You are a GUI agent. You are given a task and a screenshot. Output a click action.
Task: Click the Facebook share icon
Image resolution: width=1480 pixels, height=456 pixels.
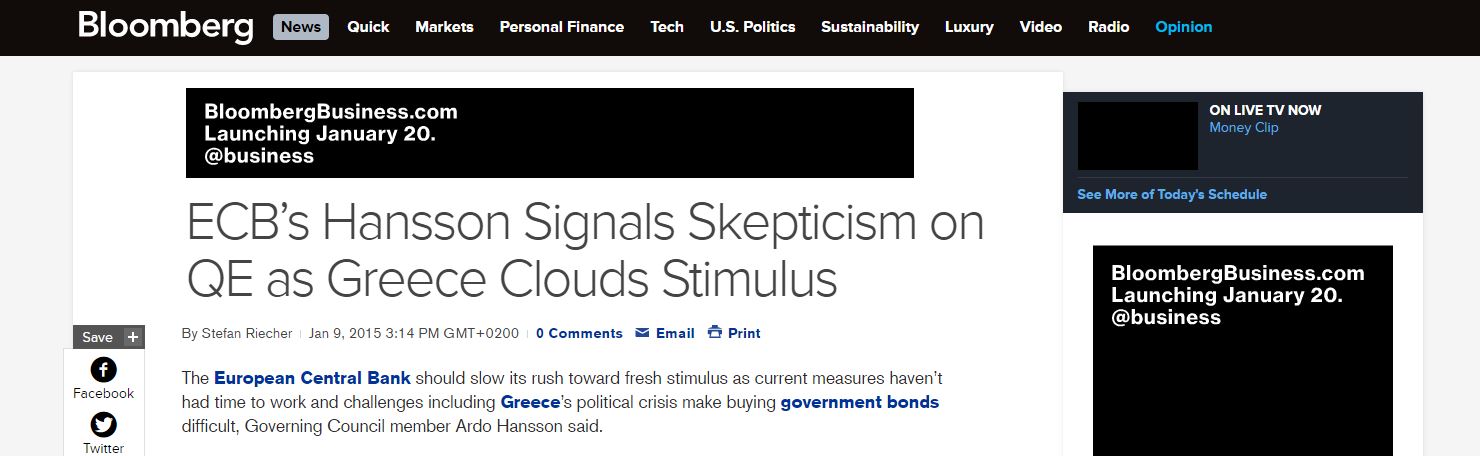(x=103, y=370)
